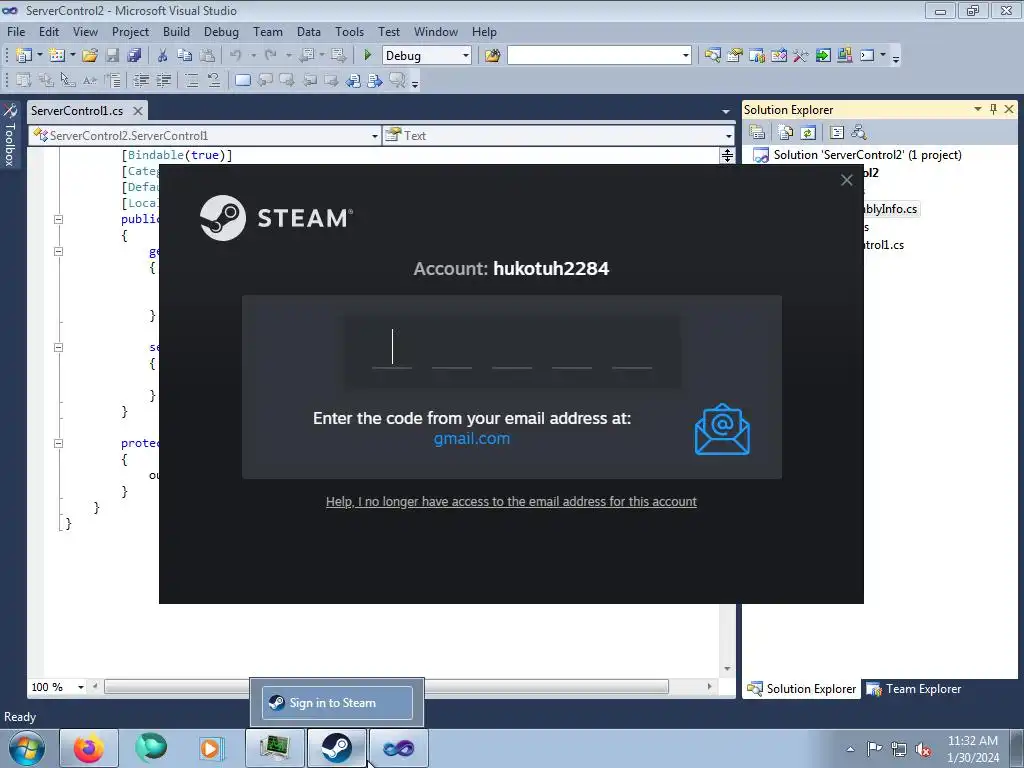
Task: Open the empty Find combo box dropdown
Action: (x=685, y=56)
